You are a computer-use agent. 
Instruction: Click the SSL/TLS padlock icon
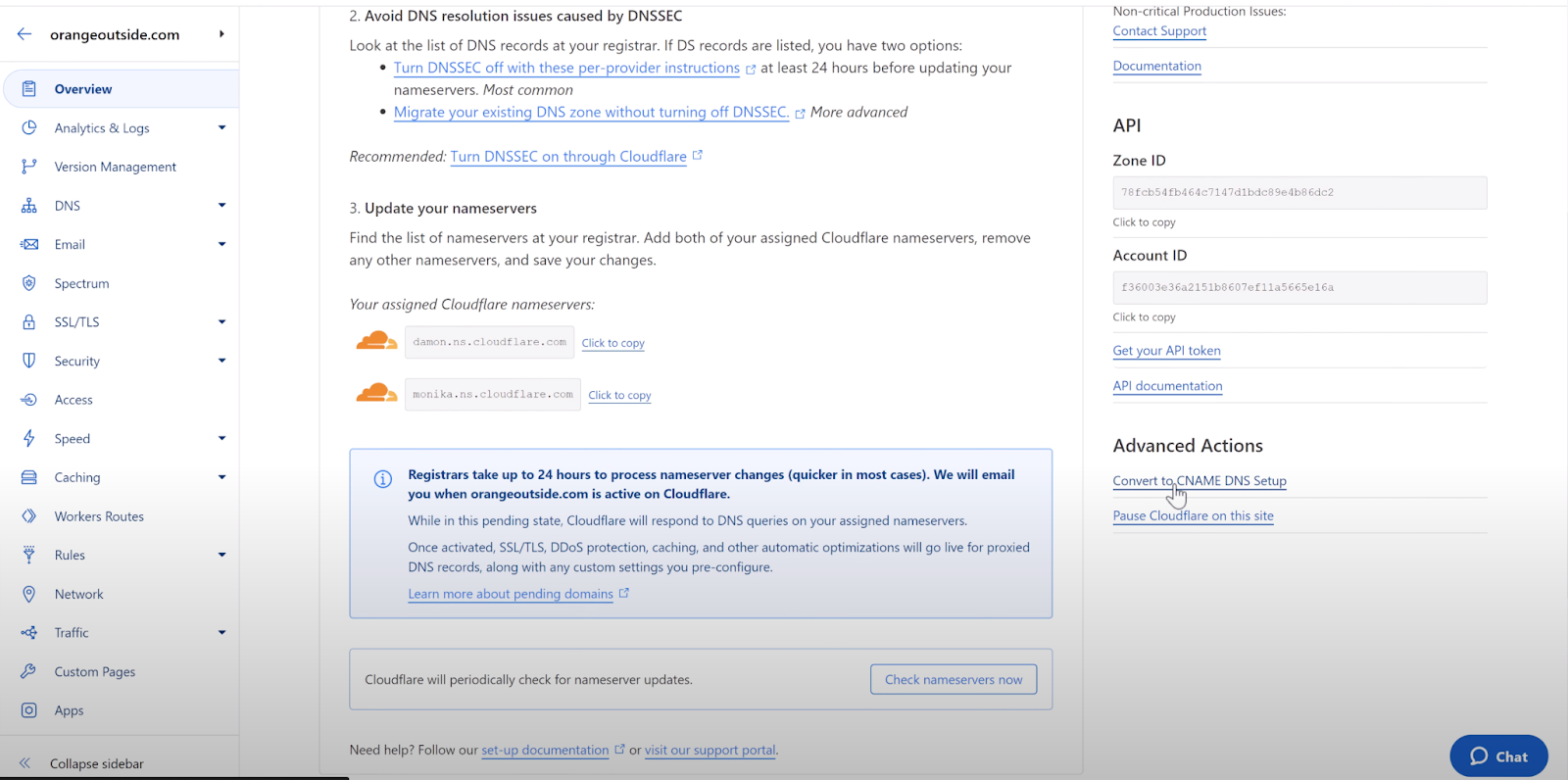pyautogui.click(x=29, y=322)
